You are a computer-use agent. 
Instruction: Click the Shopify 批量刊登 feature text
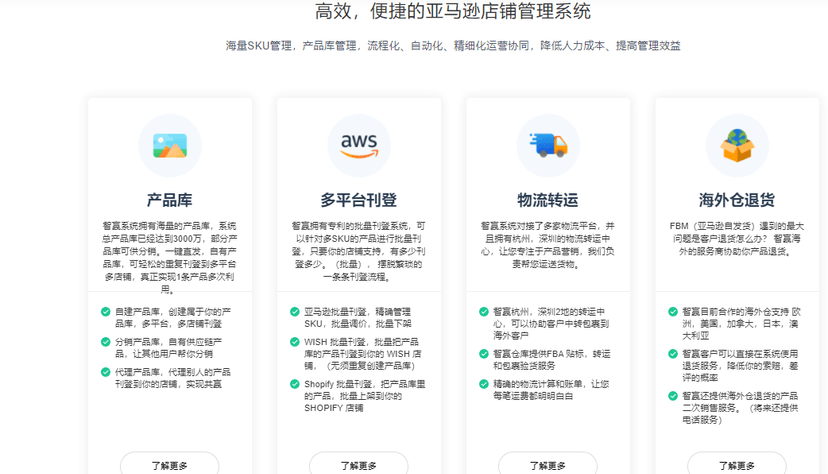point(365,396)
